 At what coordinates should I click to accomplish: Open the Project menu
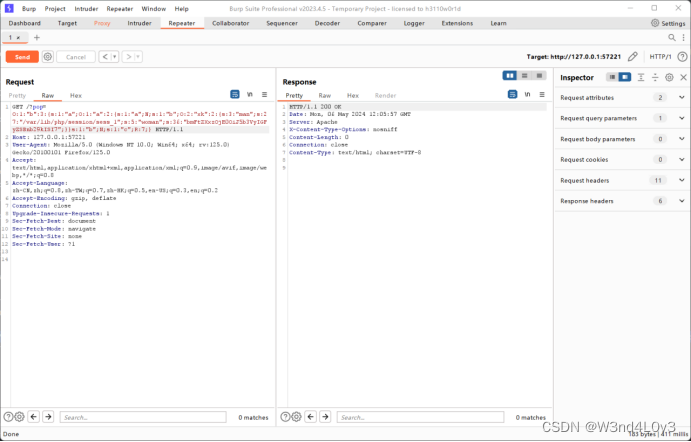[55, 9]
